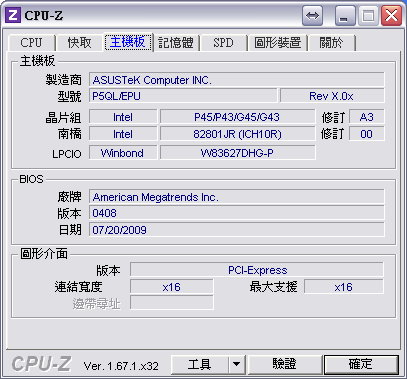Select the 82801JR (ICH10R) southbridge value
407x379 pixels.
pos(237,134)
